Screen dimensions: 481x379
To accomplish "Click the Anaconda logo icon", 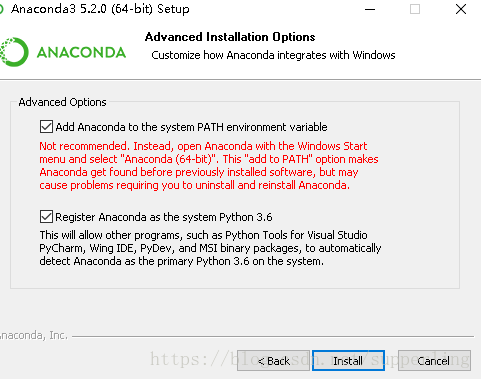I will click(x=14, y=52).
